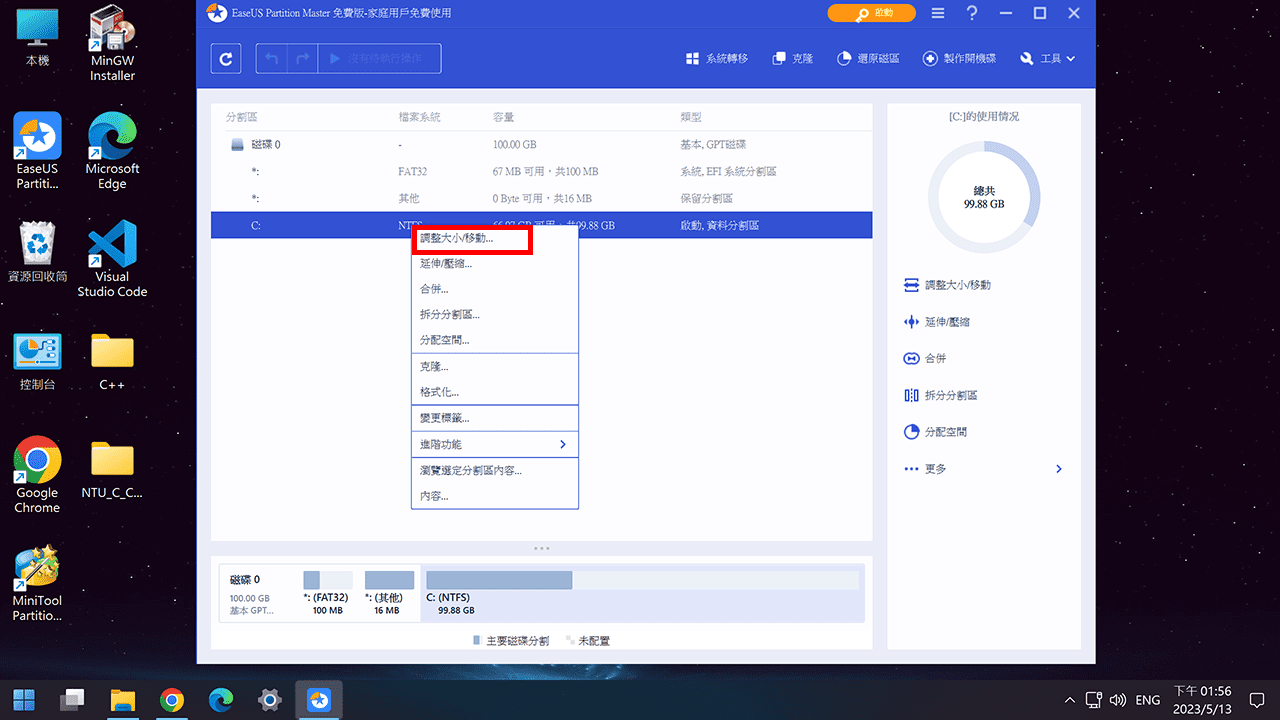This screenshot has height=720, width=1280.
Task: Open 系統轉移 (system migration) from toolbar
Action: 716,58
